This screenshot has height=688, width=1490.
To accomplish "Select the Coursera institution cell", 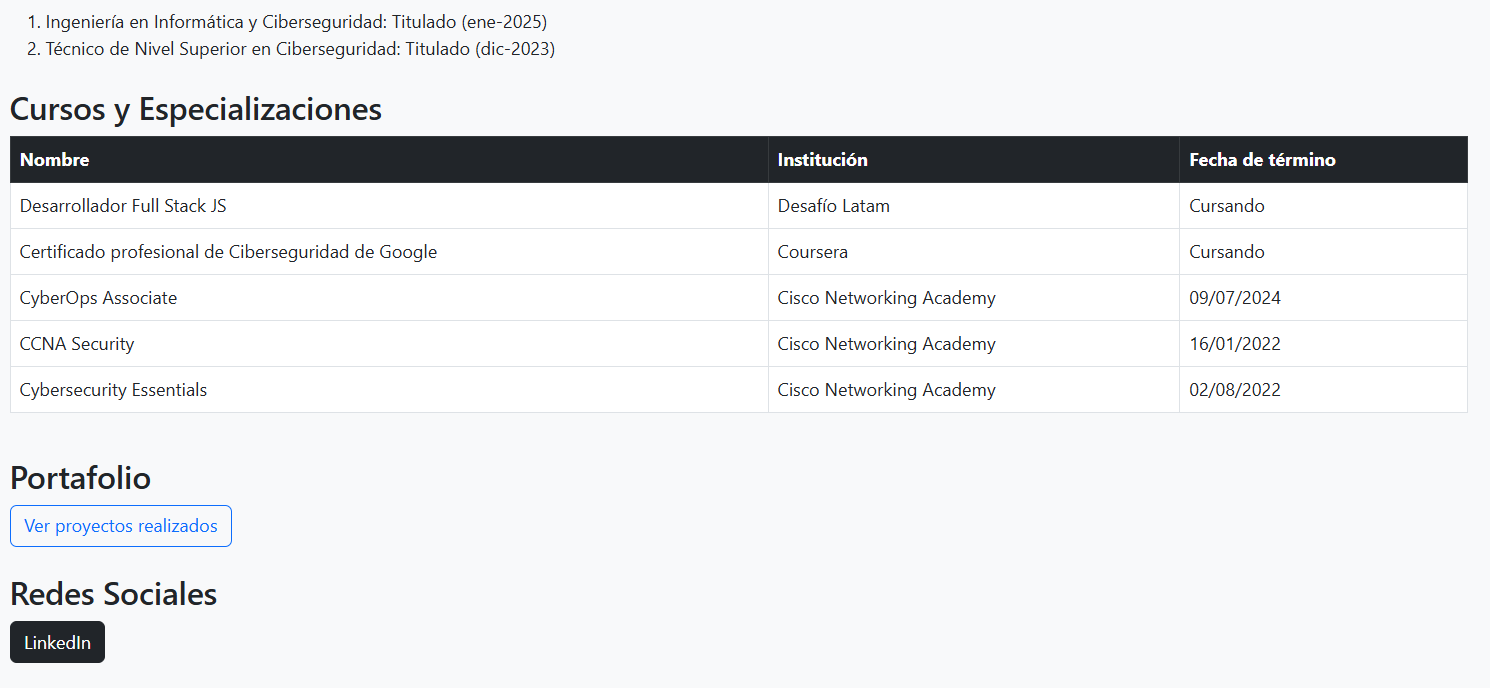I will 812,252.
